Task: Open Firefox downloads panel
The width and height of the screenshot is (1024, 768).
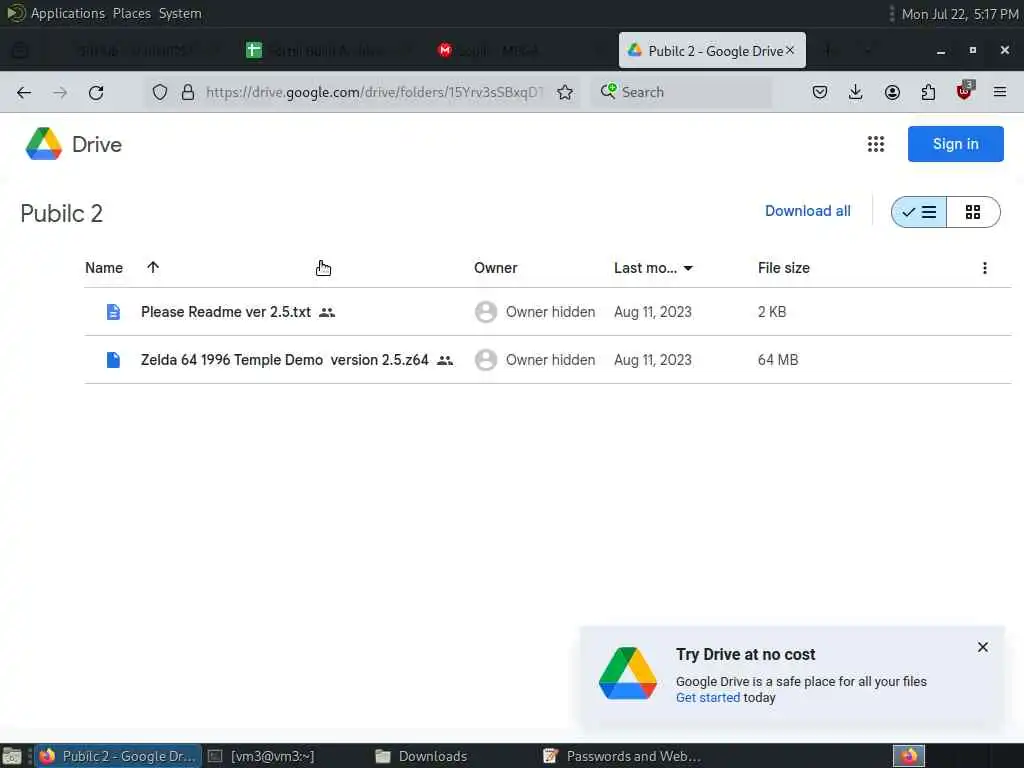Action: pos(856,92)
